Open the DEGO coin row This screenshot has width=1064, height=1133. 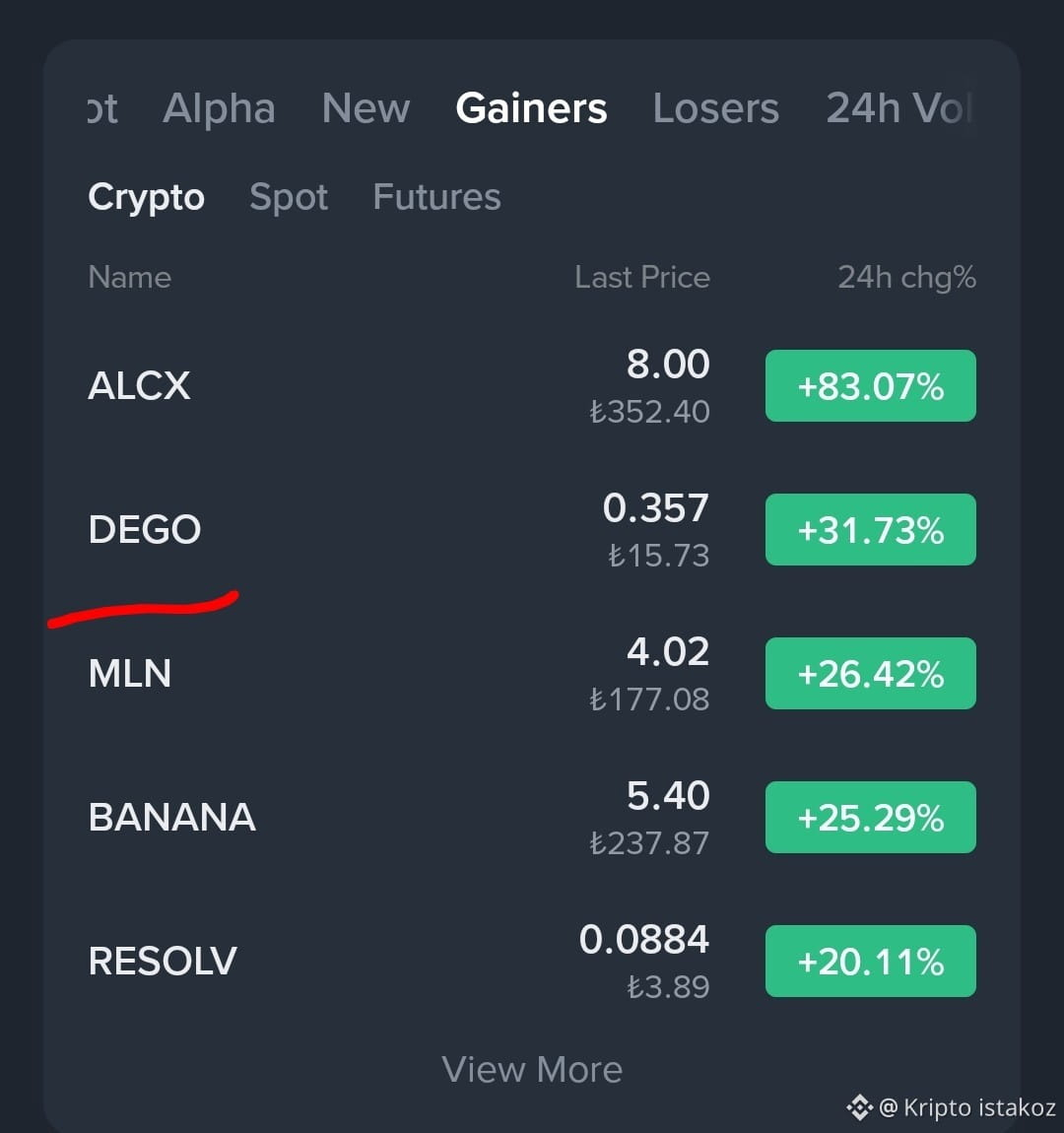click(x=532, y=530)
